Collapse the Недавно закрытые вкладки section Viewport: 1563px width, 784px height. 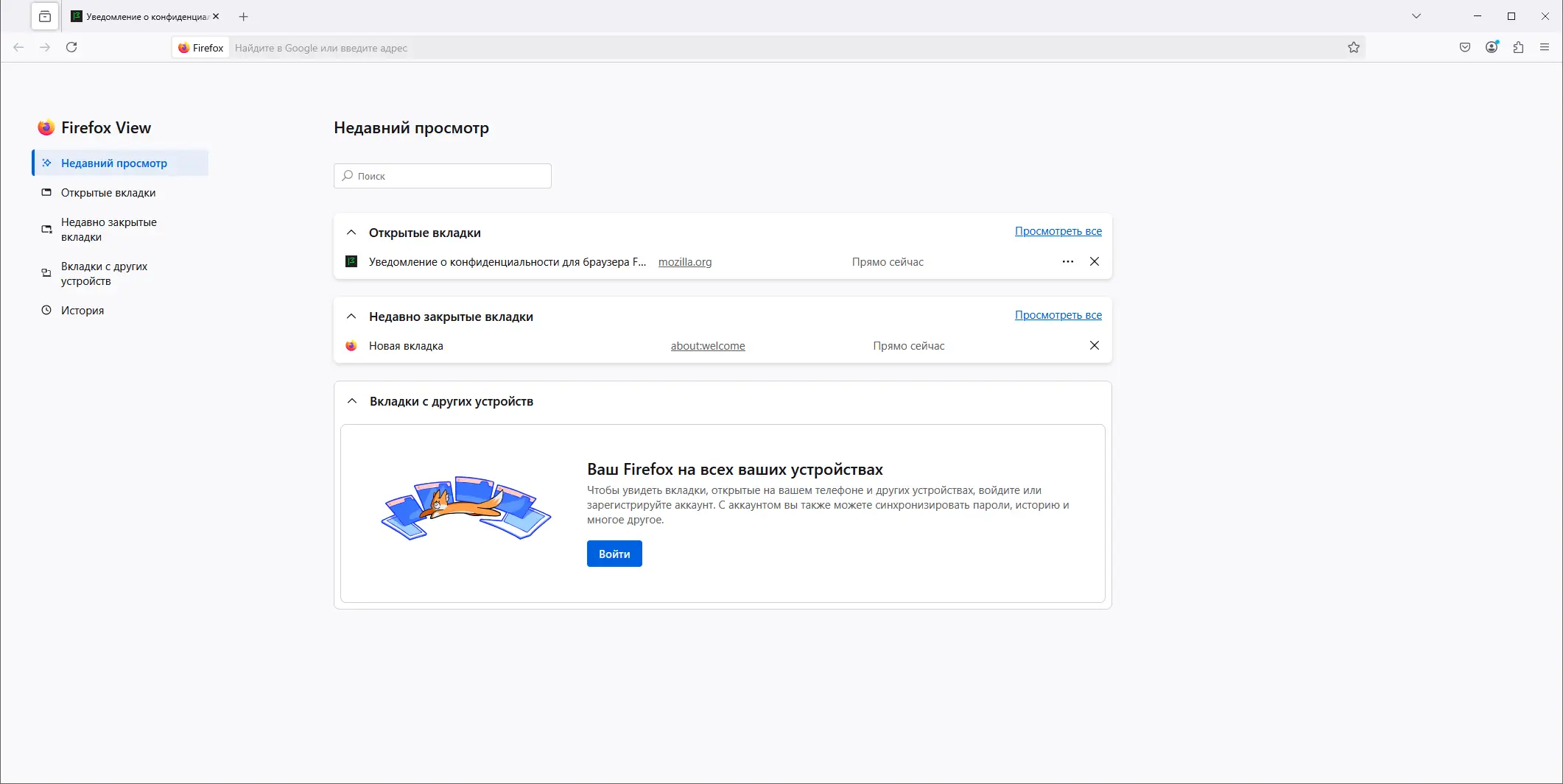(351, 316)
